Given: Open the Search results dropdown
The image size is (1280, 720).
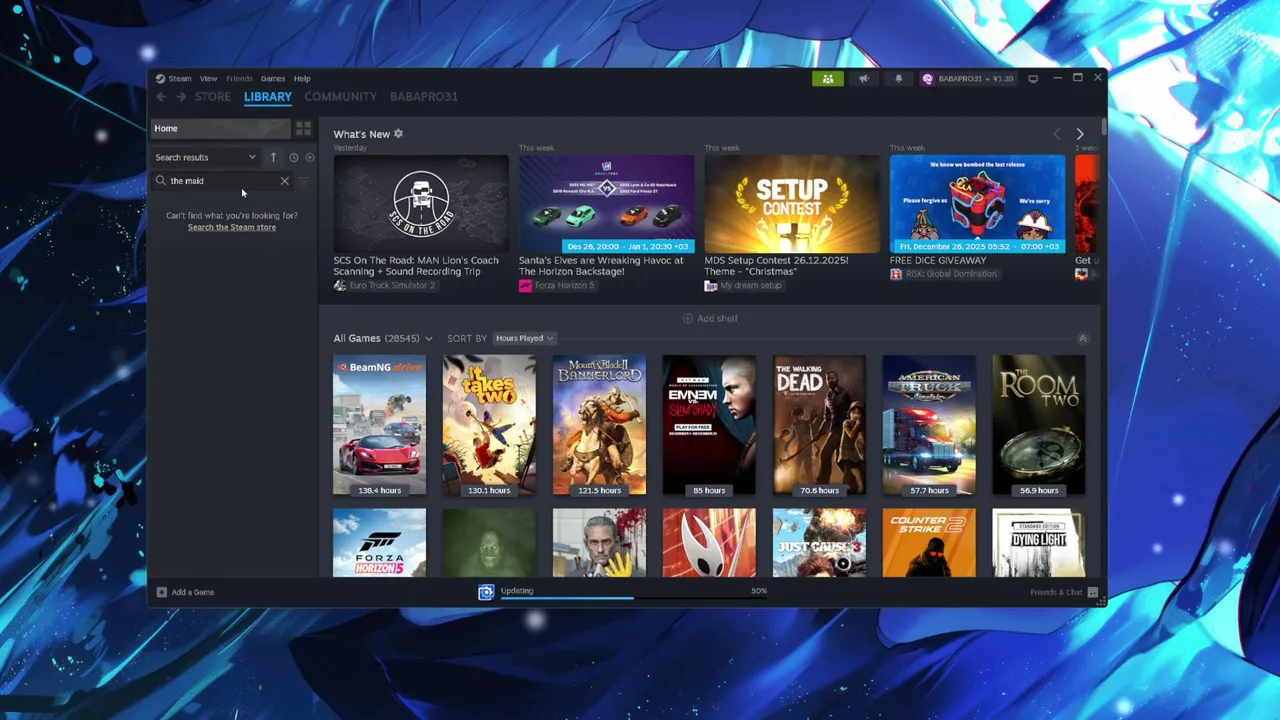Looking at the screenshot, I should [x=206, y=157].
